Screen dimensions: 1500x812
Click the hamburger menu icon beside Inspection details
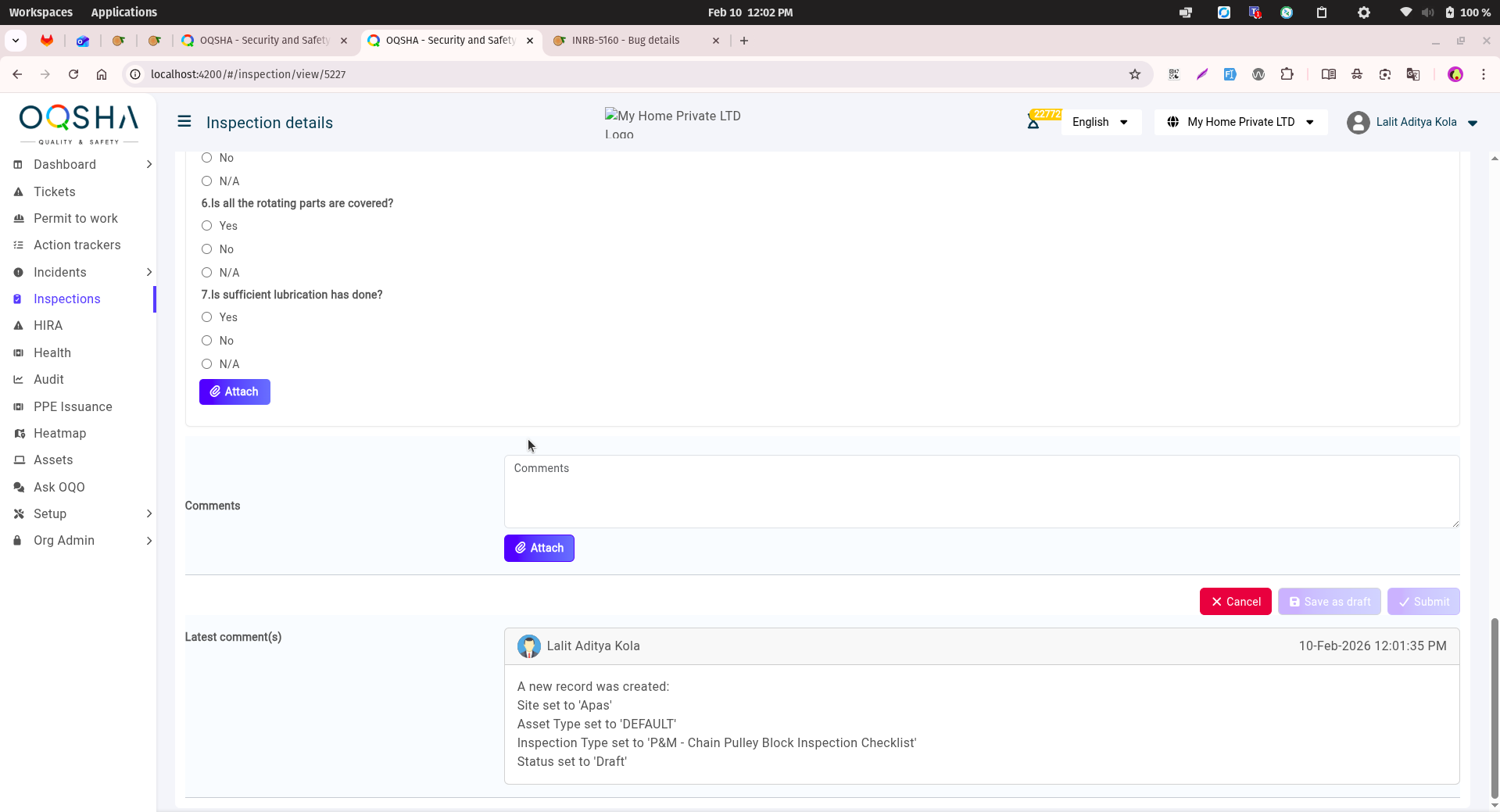[x=184, y=121]
